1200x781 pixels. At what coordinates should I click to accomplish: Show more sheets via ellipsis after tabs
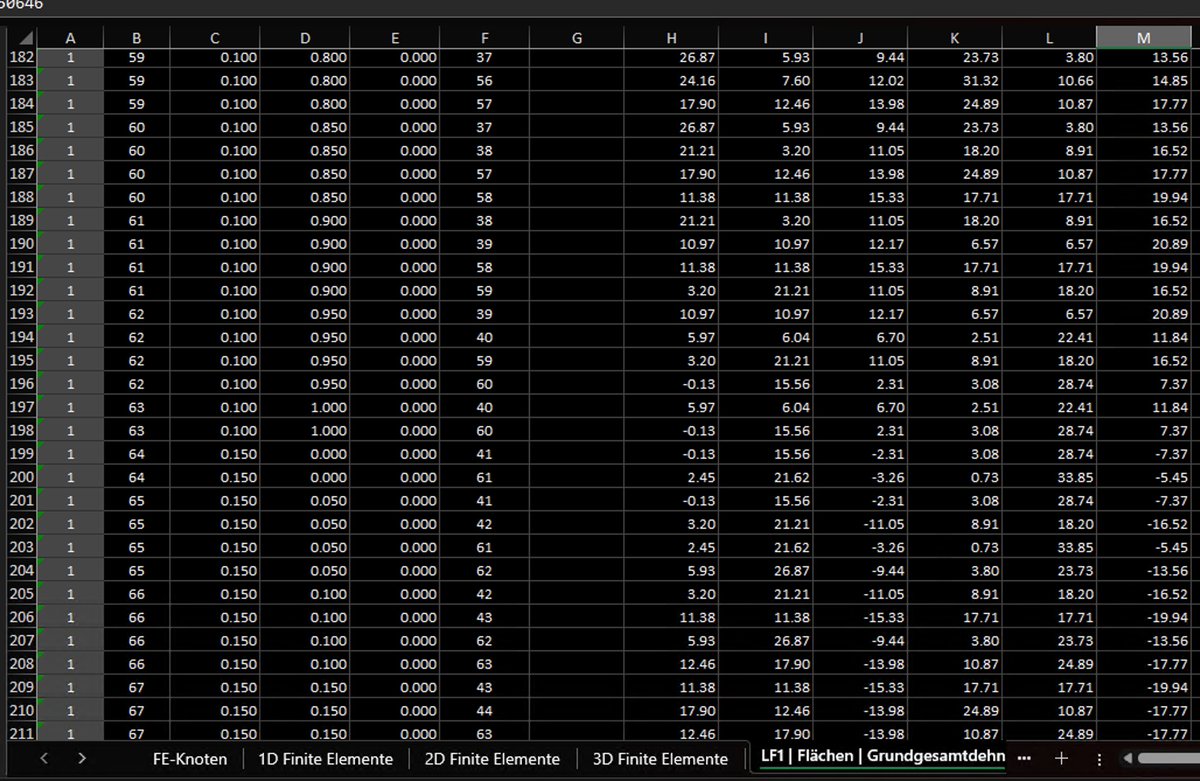[1024, 757]
